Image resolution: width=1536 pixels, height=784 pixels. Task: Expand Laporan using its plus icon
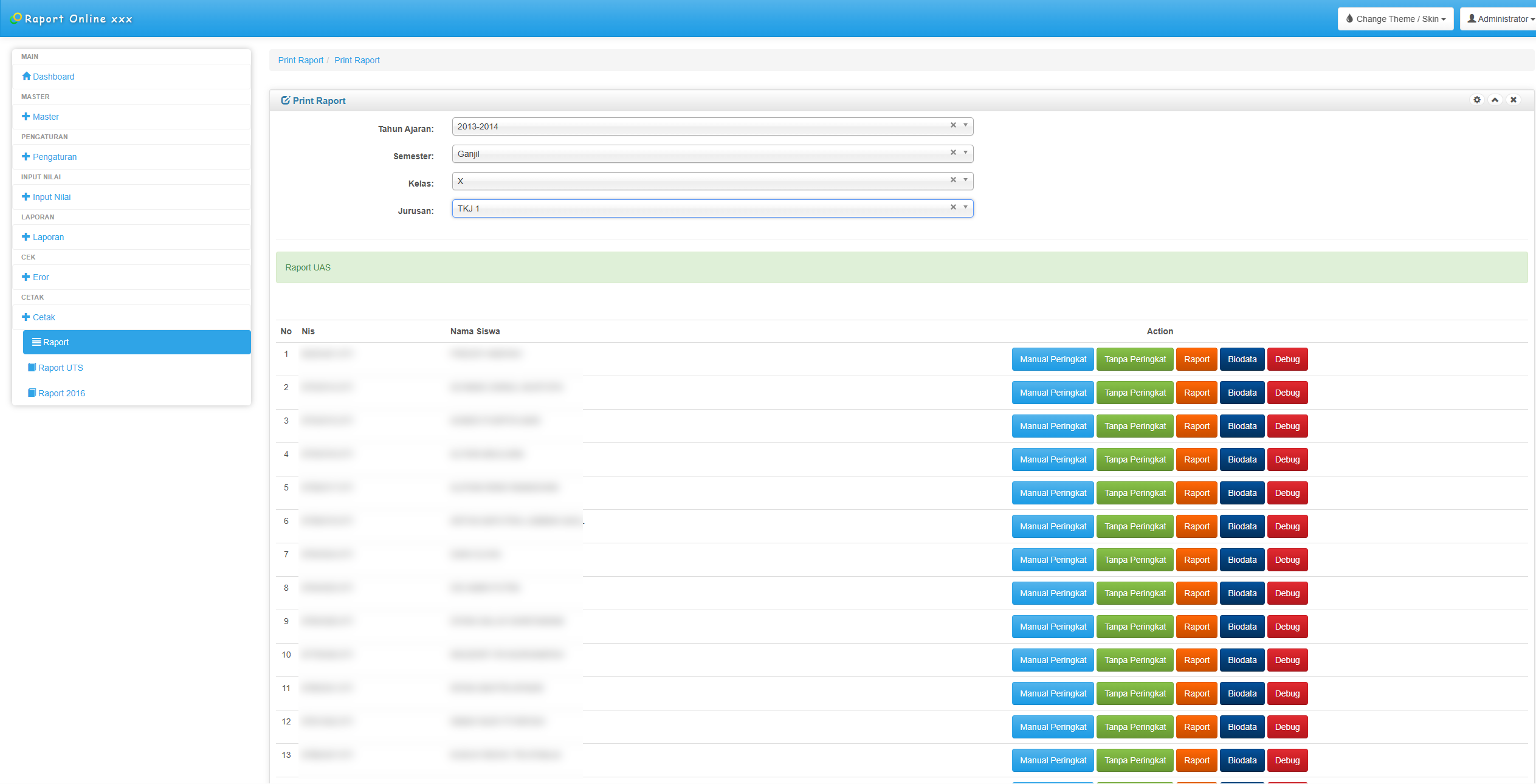26,236
